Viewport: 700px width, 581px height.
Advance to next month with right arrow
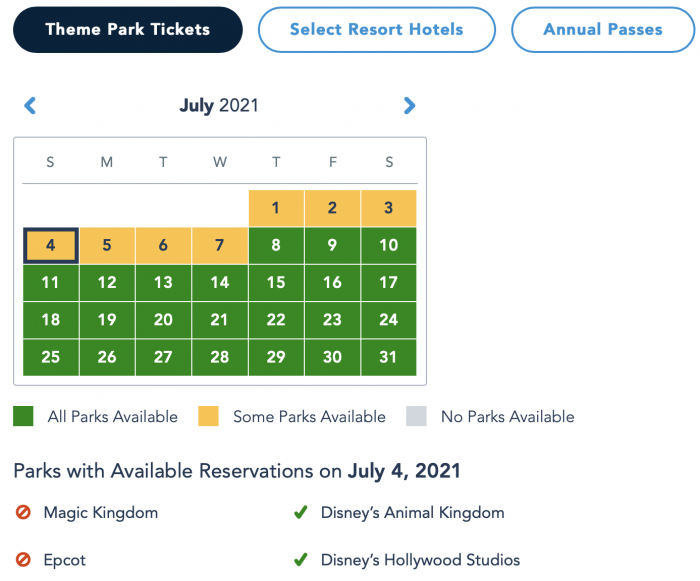pos(409,106)
